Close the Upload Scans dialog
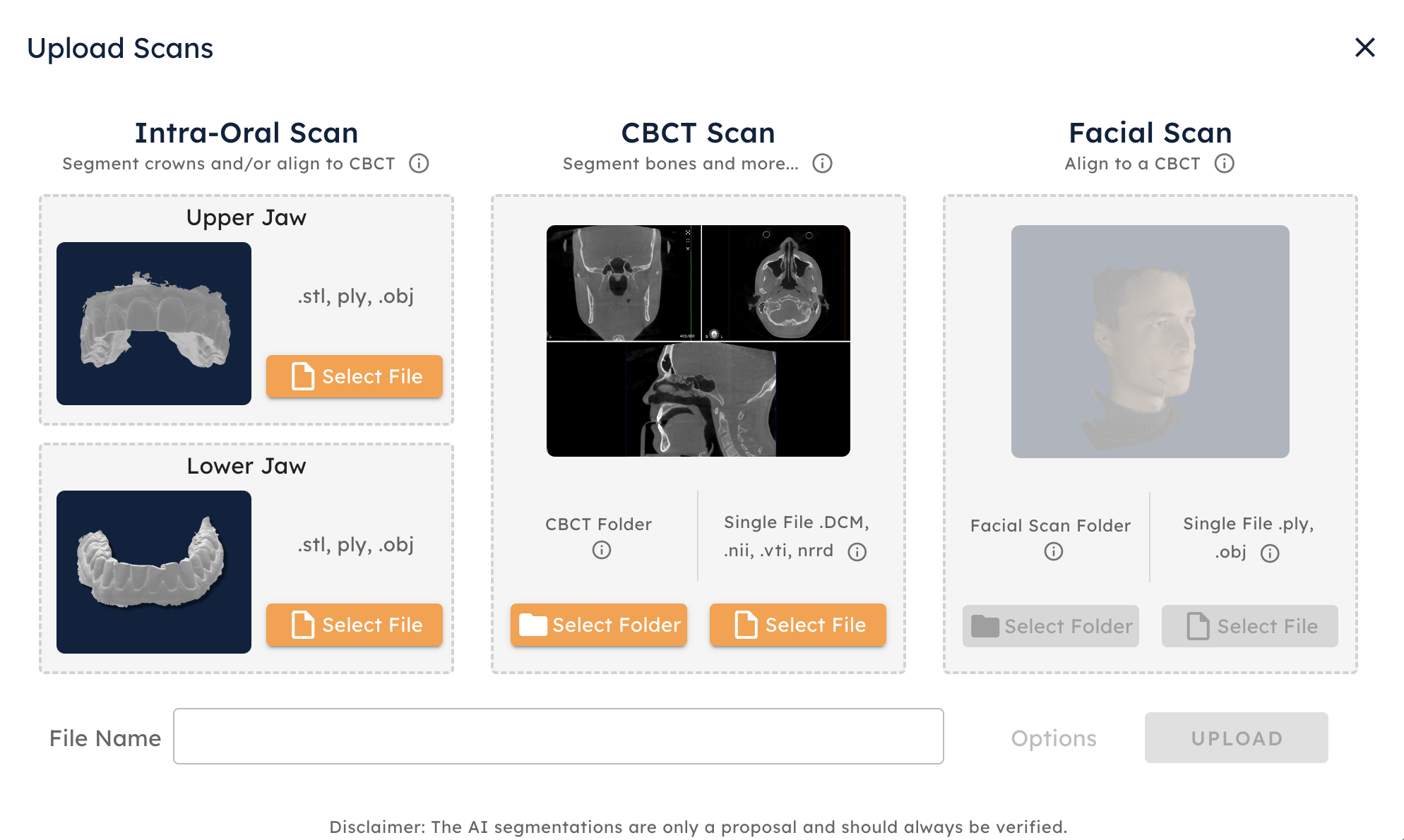Image resolution: width=1404 pixels, height=840 pixels. coord(1364,47)
